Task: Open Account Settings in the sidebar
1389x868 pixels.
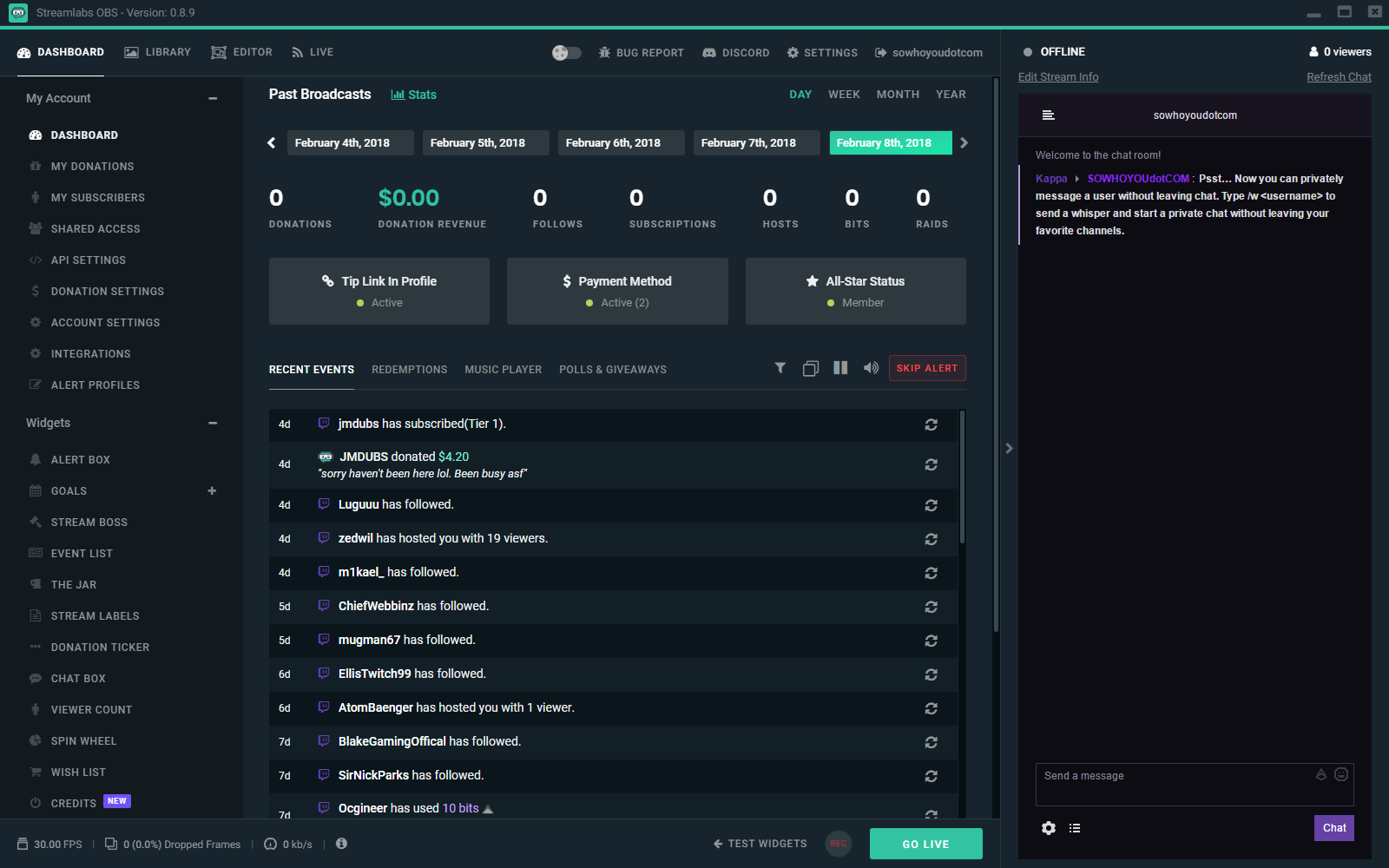Action: pyautogui.click(x=105, y=323)
